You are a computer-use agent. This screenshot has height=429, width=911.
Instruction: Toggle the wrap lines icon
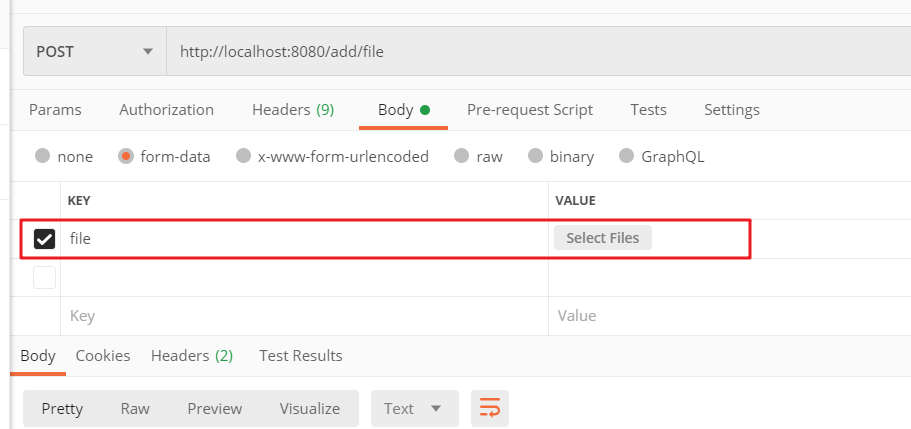(490, 409)
